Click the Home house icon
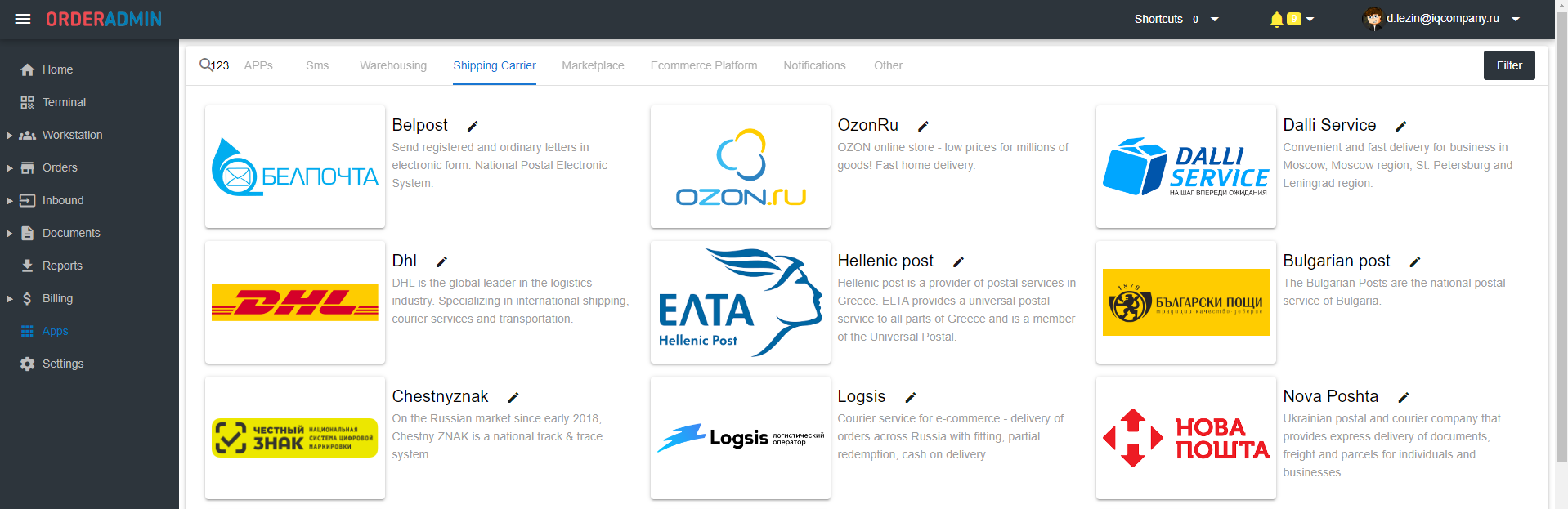This screenshot has width=1568, height=509. [27, 69]
